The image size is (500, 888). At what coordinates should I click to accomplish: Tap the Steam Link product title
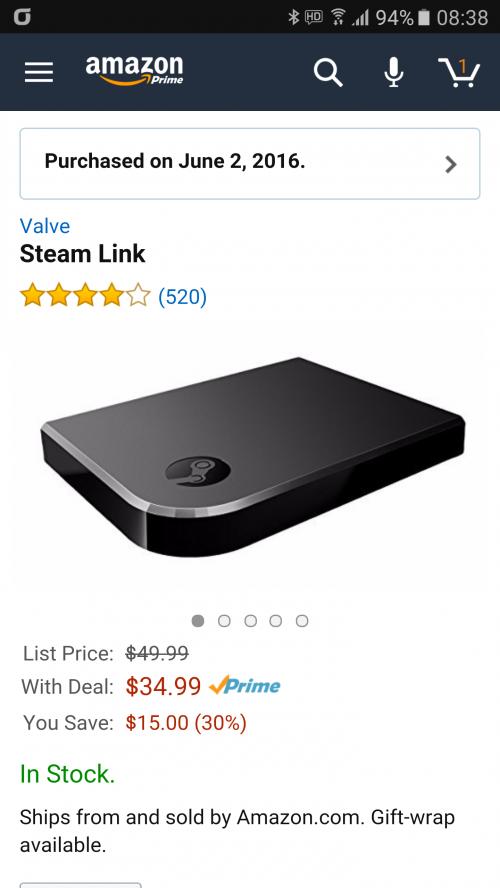(83, 254)
